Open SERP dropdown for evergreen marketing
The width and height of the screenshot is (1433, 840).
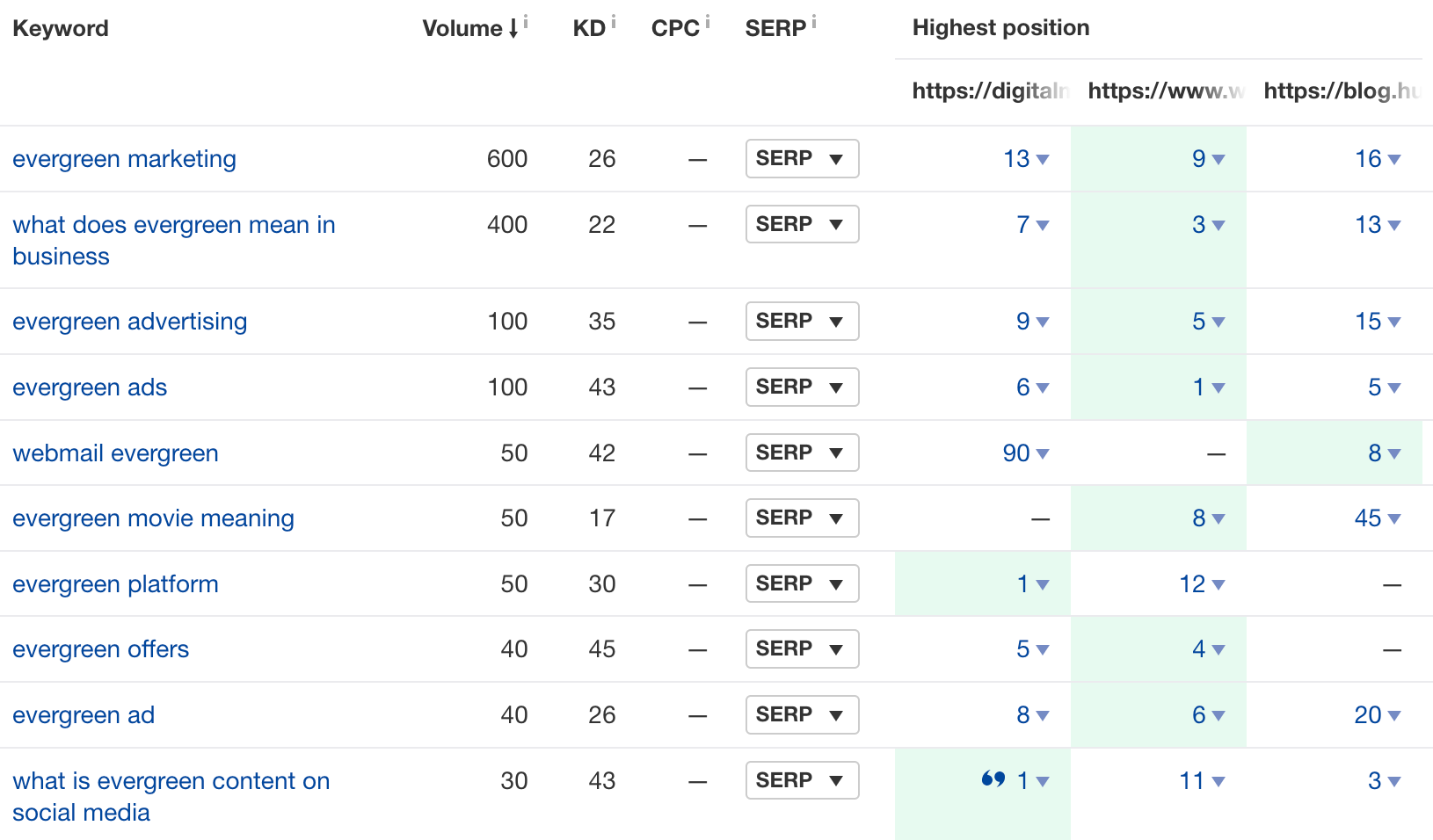(x=801, y=159)
